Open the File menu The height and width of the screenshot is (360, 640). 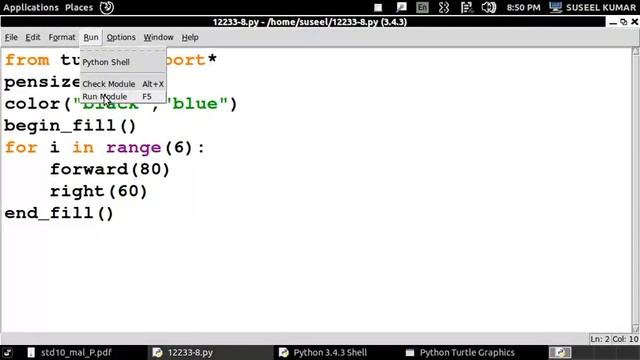(x=11, y=37)
